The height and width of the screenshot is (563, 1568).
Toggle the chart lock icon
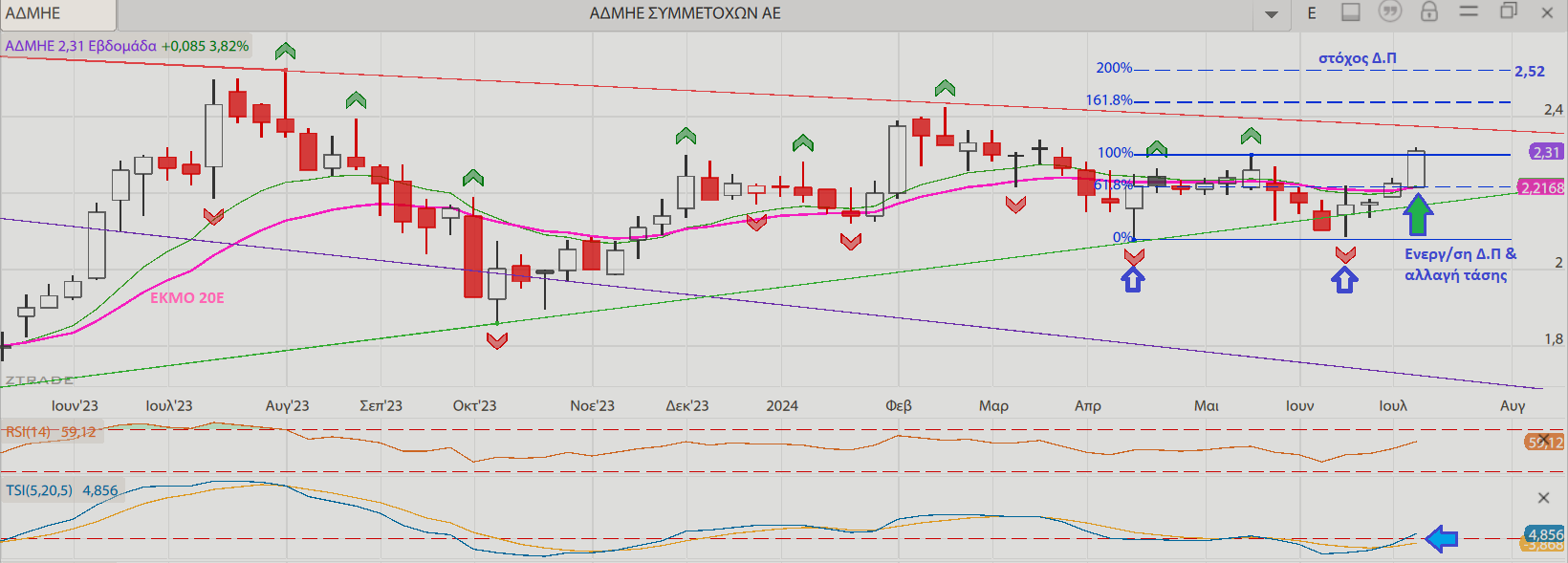[1429, 11]
